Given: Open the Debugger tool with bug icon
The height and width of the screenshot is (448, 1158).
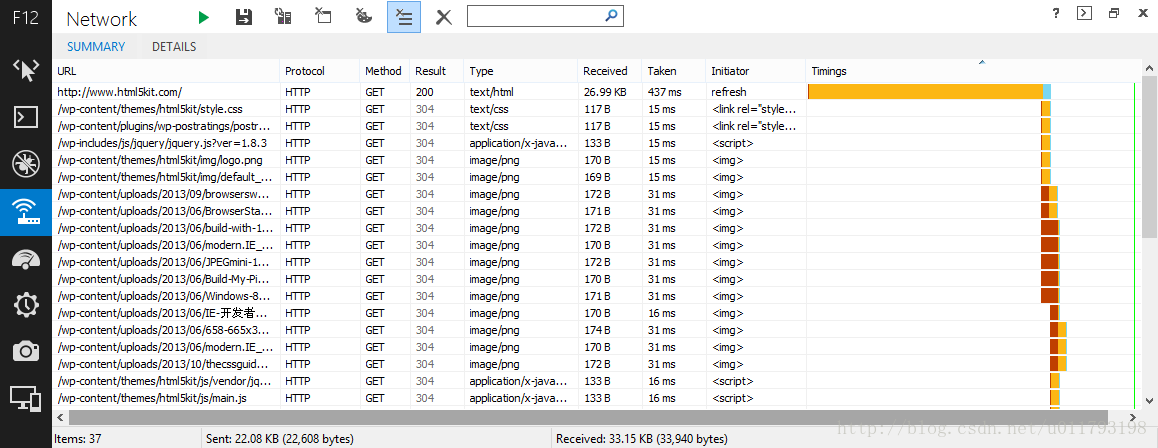Looking at the screenshot, I should tap(26, 165).
